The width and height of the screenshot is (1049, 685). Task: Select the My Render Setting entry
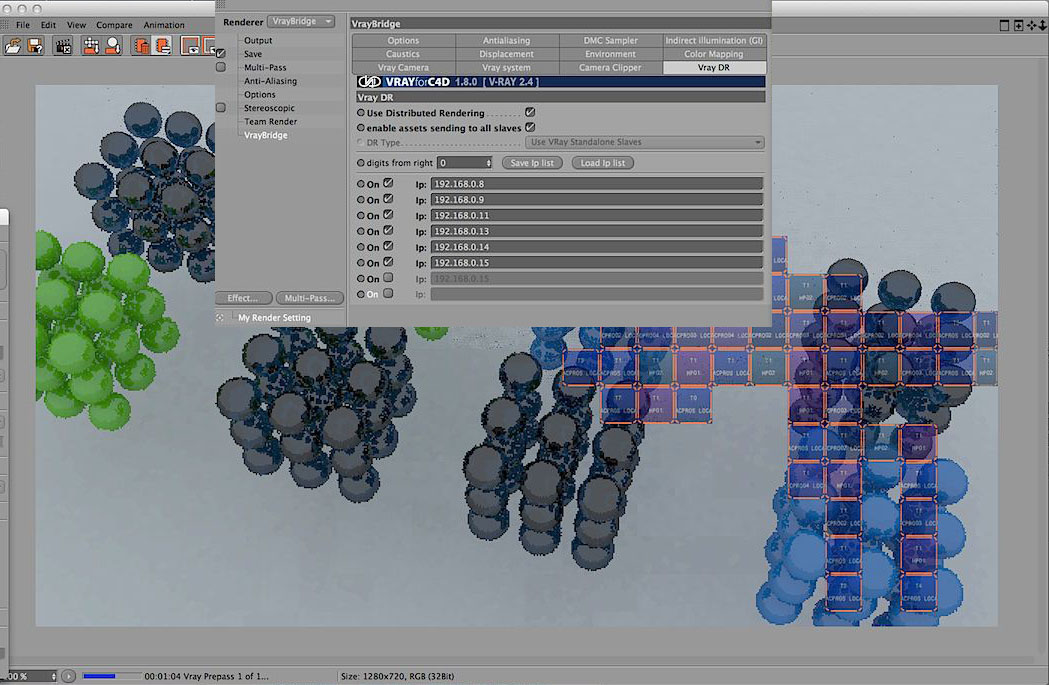(274, 318)
